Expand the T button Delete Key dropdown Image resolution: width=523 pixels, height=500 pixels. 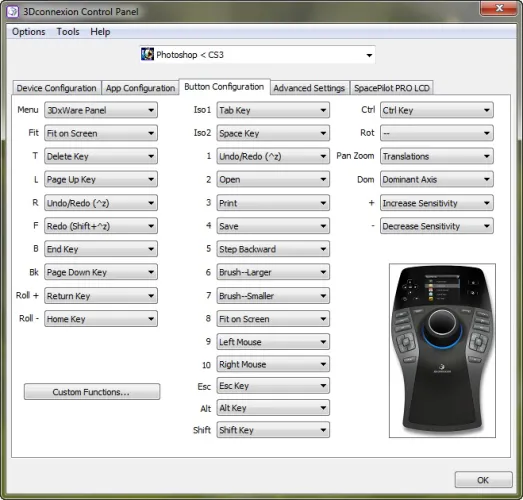[x=101, y=156]
